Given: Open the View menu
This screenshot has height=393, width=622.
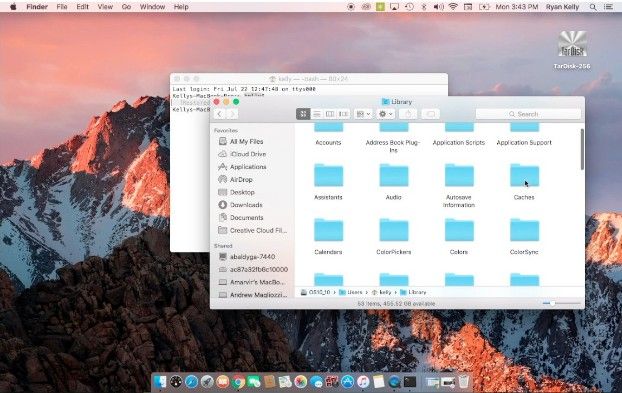Looking at the screenshot, I should pyautogui.click(x=105, y=7).
